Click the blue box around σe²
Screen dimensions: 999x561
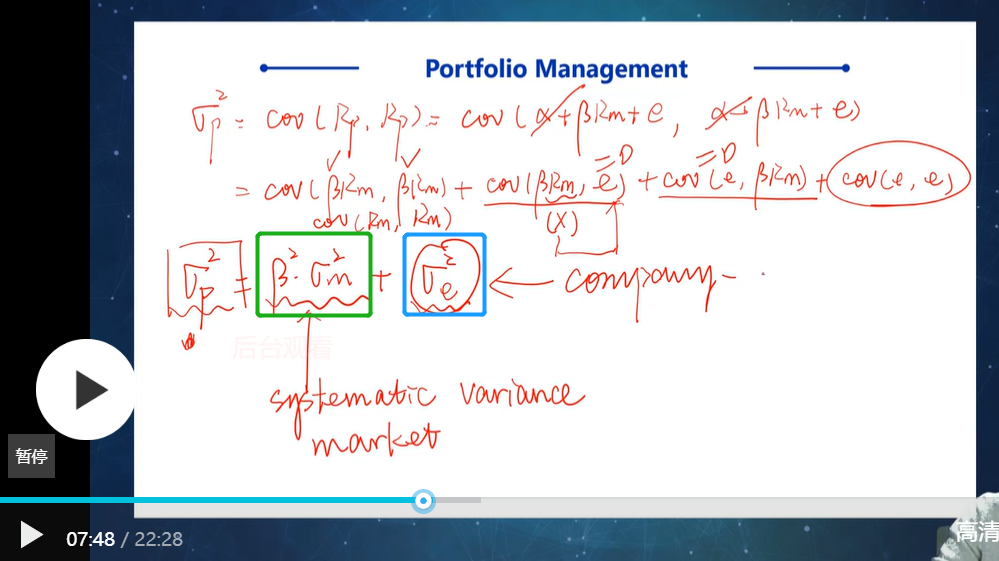[x=445, y=275]
